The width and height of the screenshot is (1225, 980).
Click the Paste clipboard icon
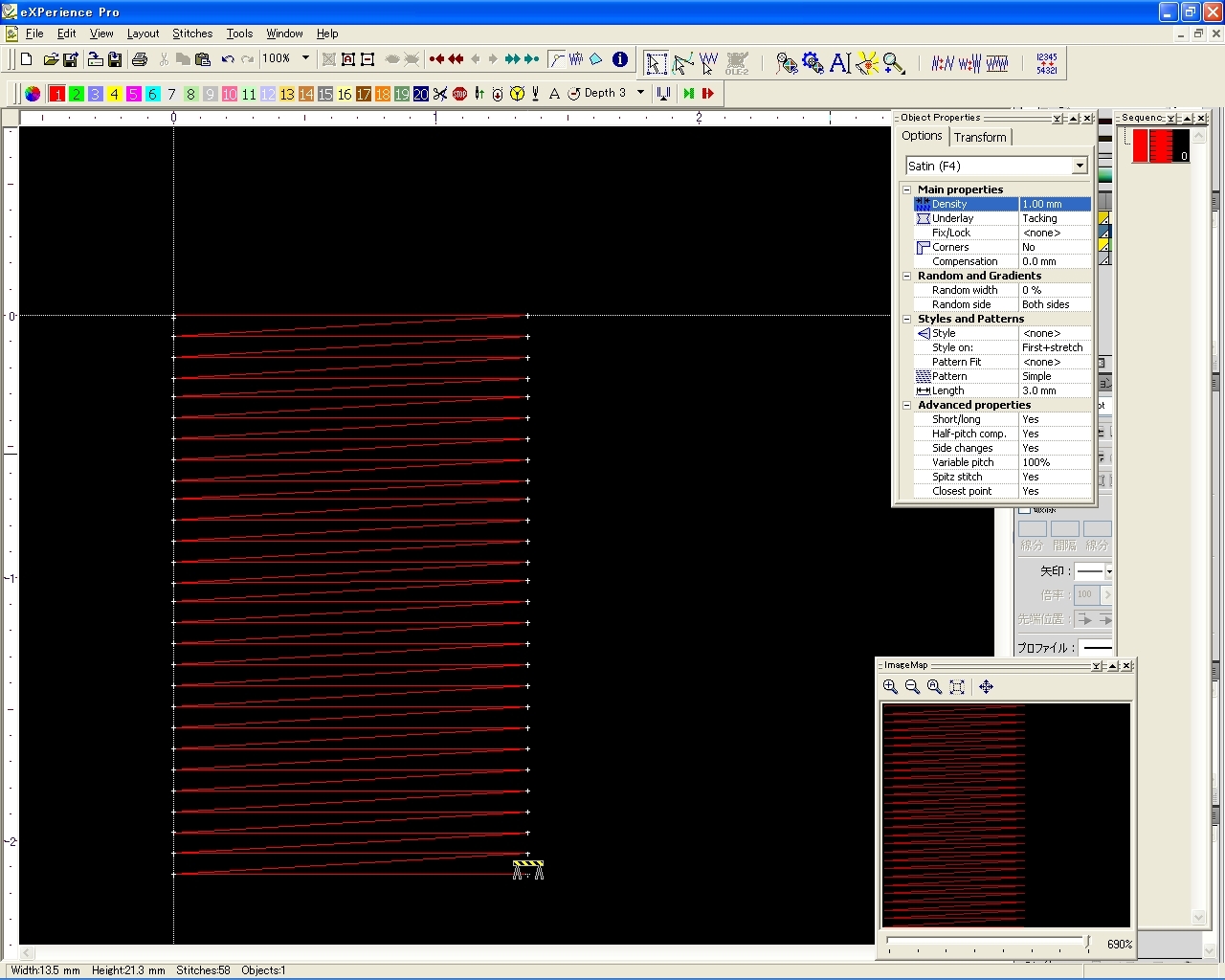202,59
